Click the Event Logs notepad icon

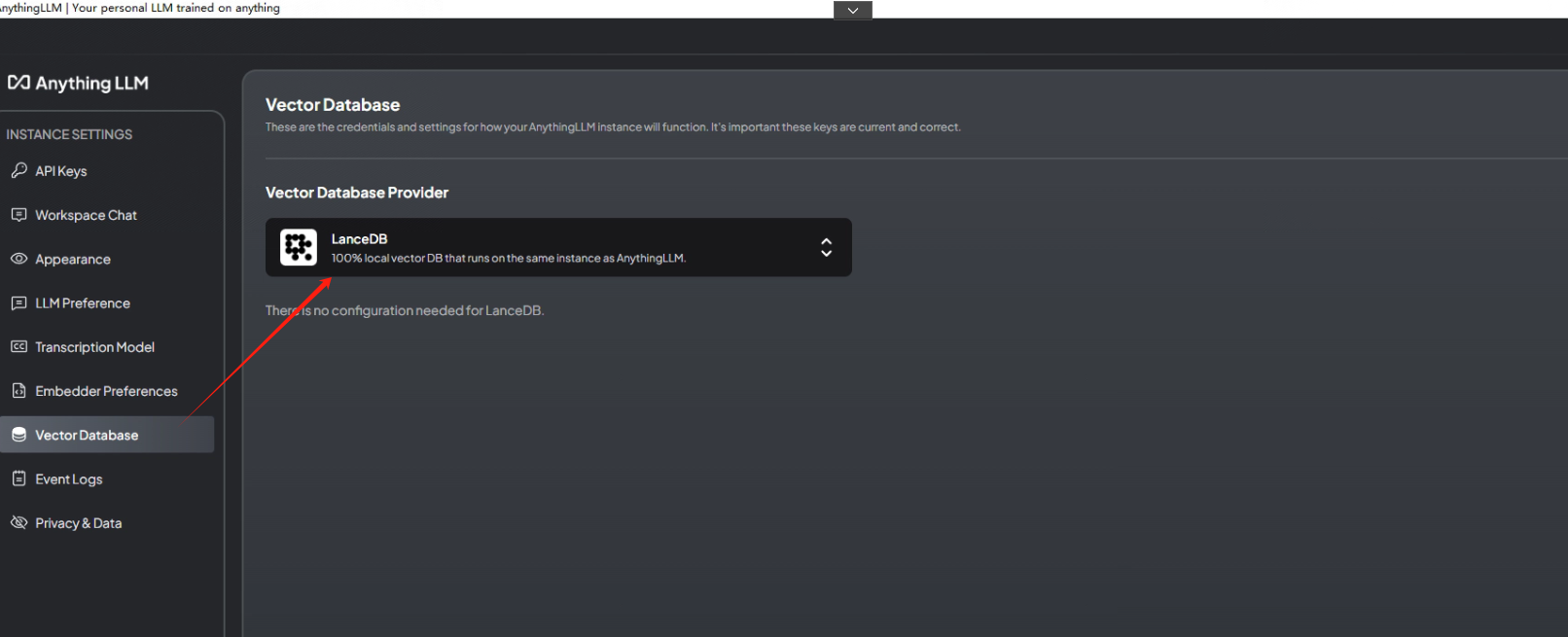click(18, 478)
